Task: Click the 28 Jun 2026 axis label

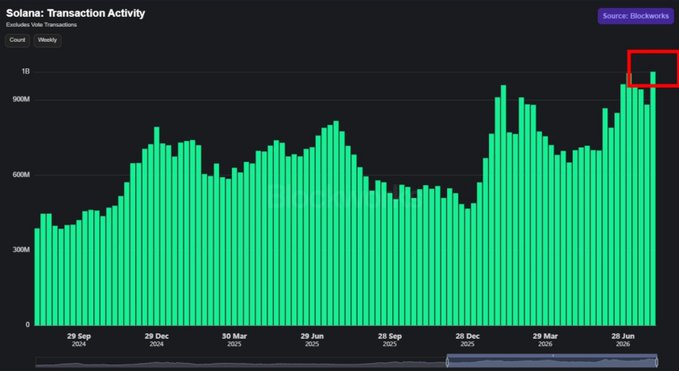Action: pyautogui.click(x=623, y=340)
